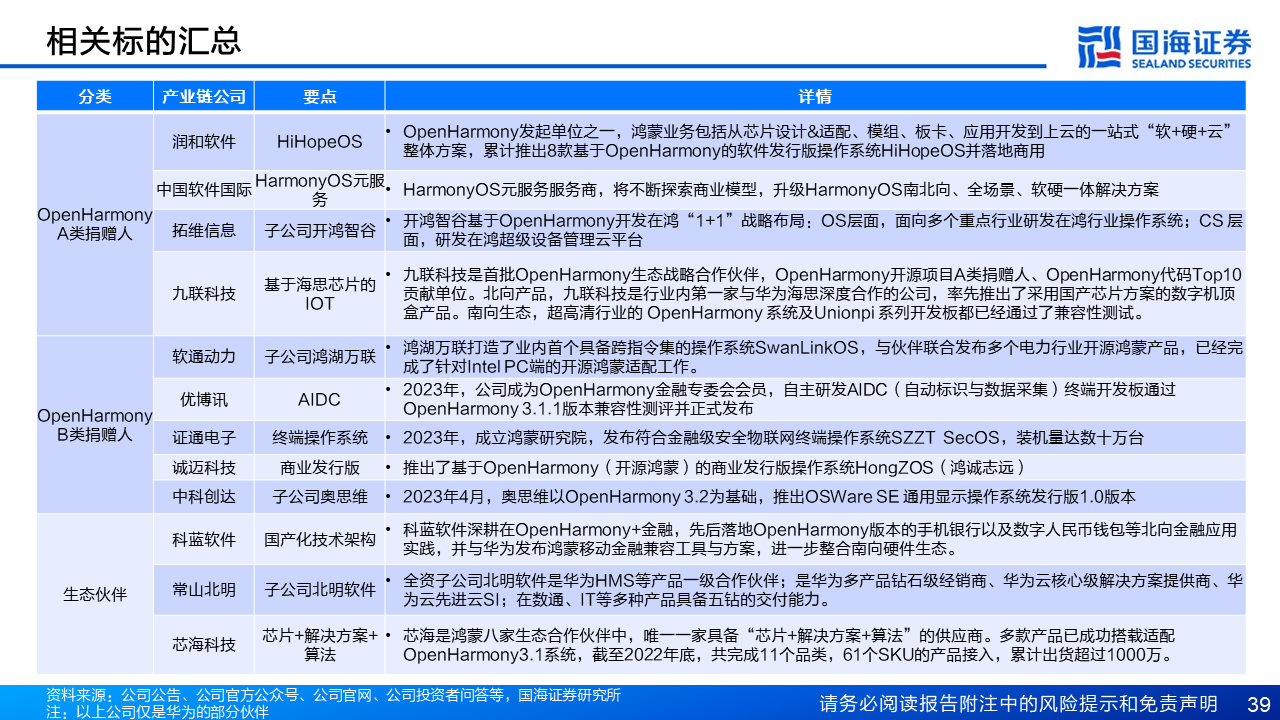Select the HarmonyOS元服务 key point cell

[x=320, y=190]
